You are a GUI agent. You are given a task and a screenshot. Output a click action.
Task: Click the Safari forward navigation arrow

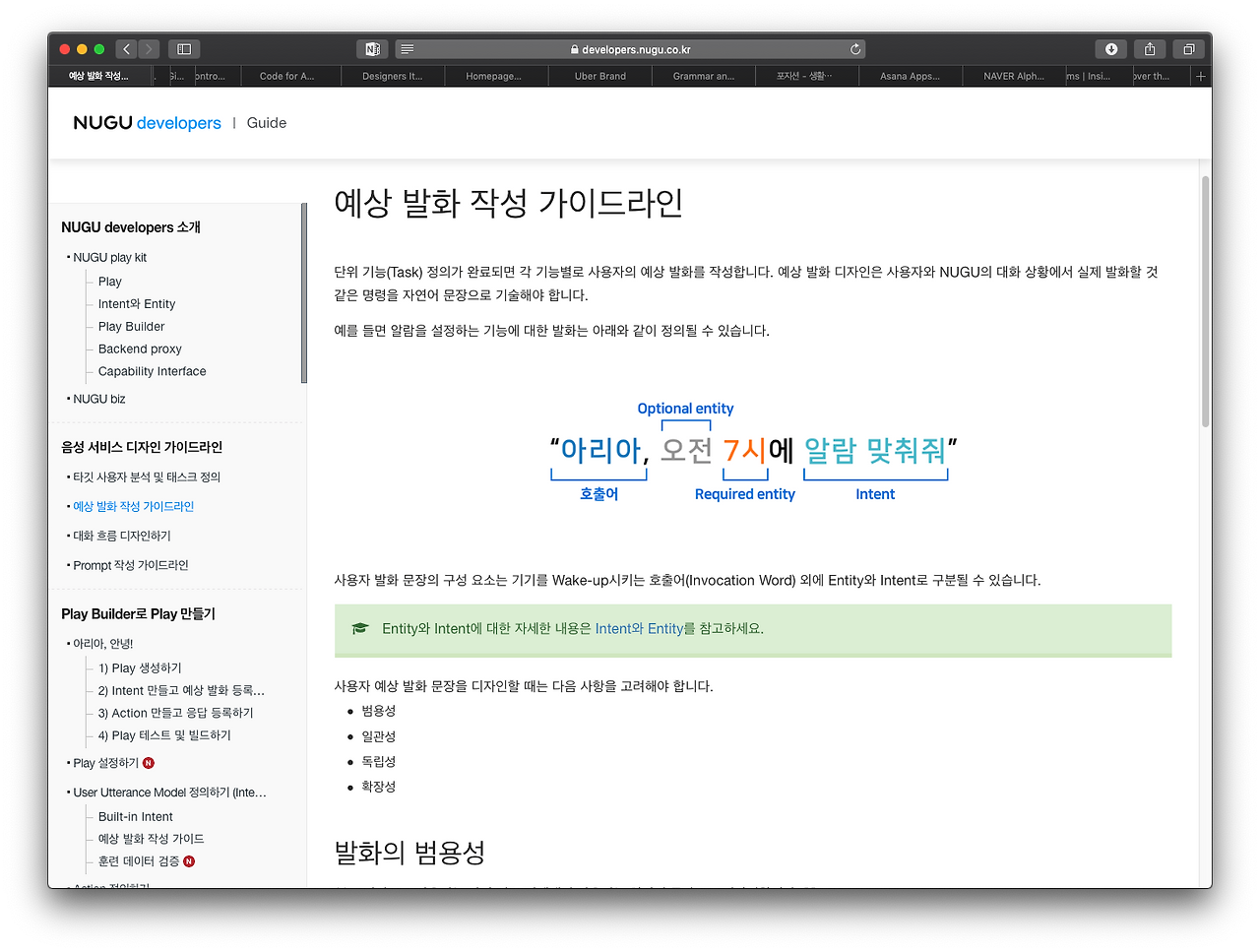coord(149,48)
